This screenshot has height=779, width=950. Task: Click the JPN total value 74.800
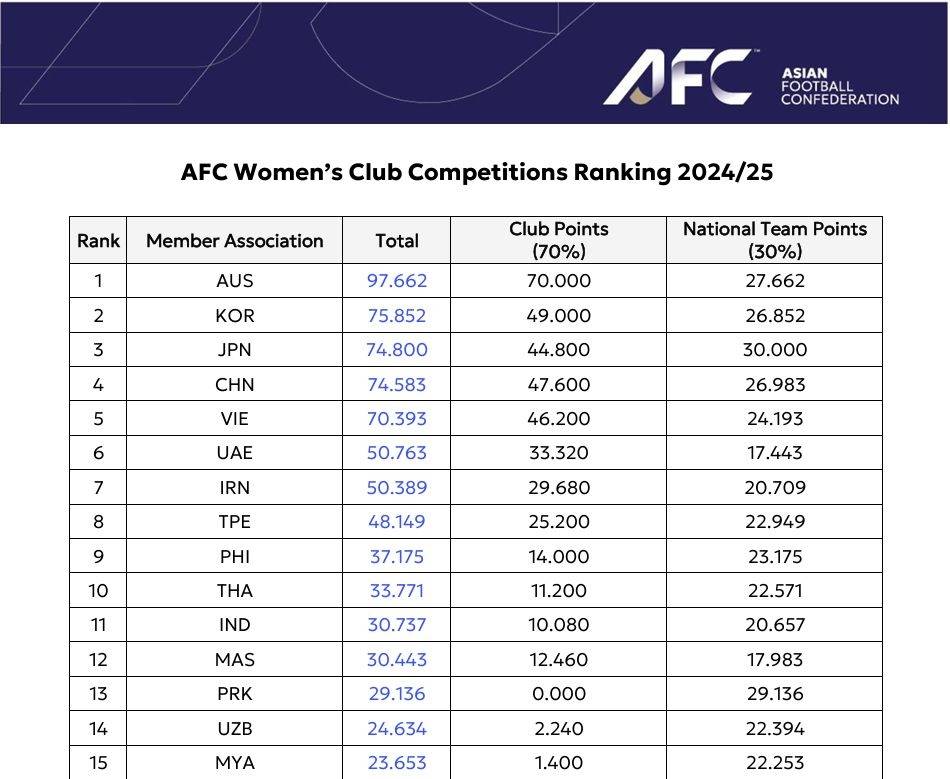[397, 350]
